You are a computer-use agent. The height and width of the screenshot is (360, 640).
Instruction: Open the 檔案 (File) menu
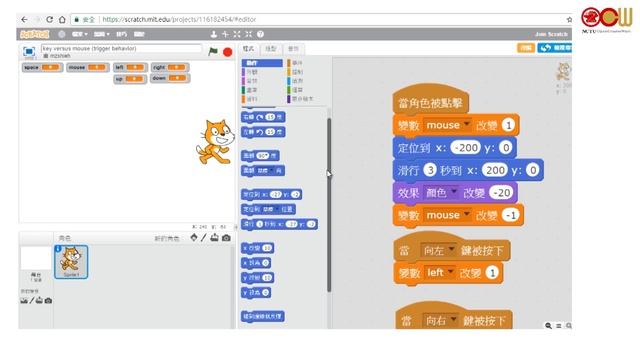tap(80, 34)
